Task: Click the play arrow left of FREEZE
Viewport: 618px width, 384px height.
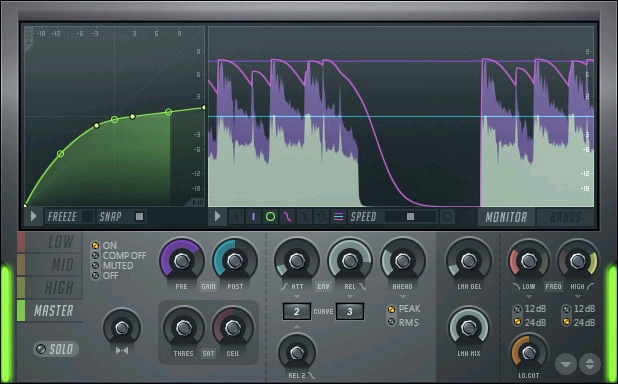Action: [34, 216]
